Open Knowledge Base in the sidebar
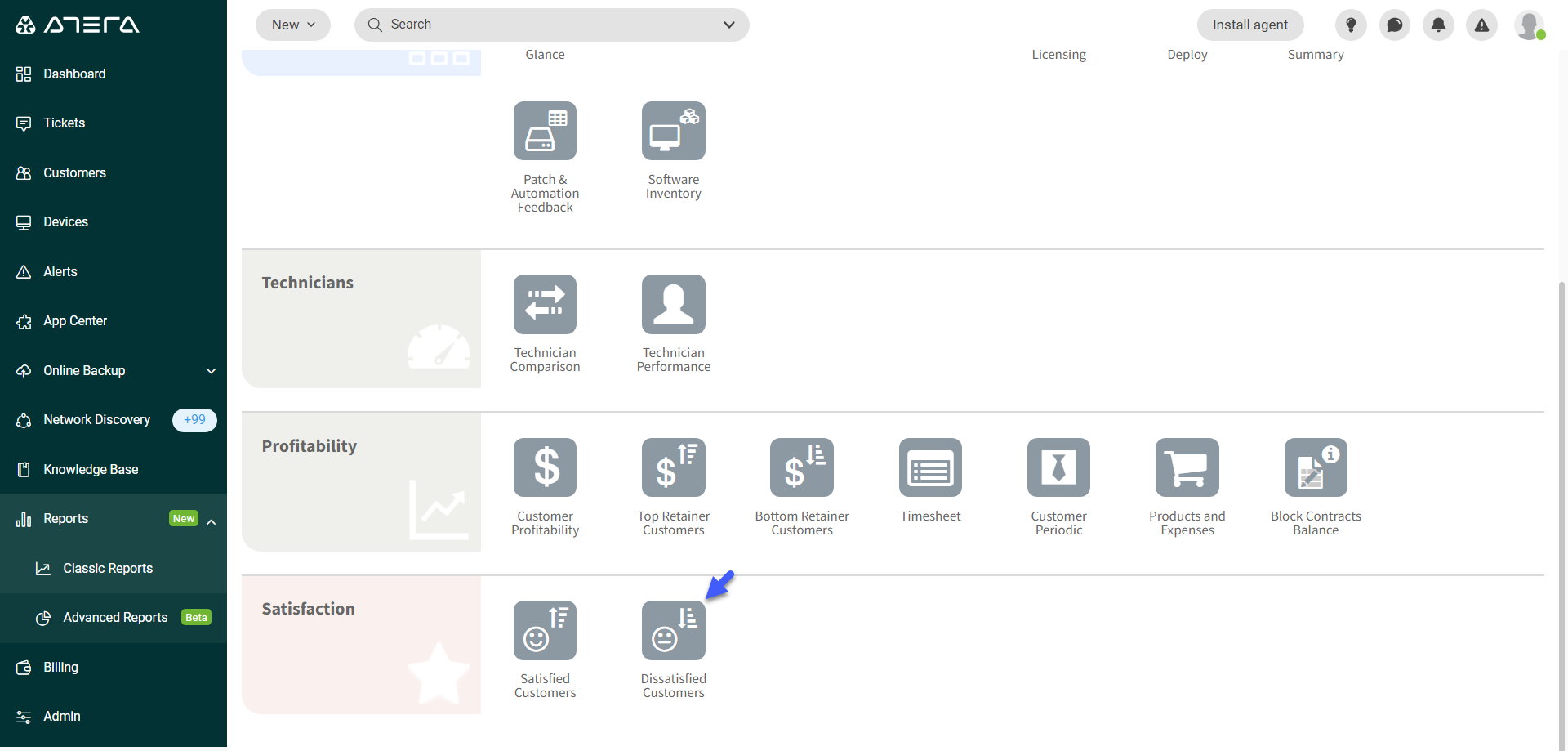 point(114,469)
